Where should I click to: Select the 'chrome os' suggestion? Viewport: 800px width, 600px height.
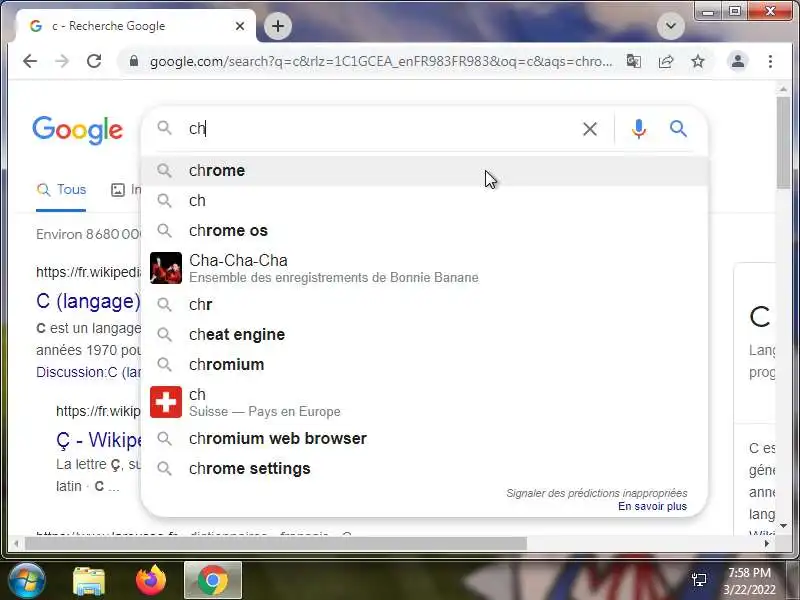pyautogui.click(x=424, y=231)
